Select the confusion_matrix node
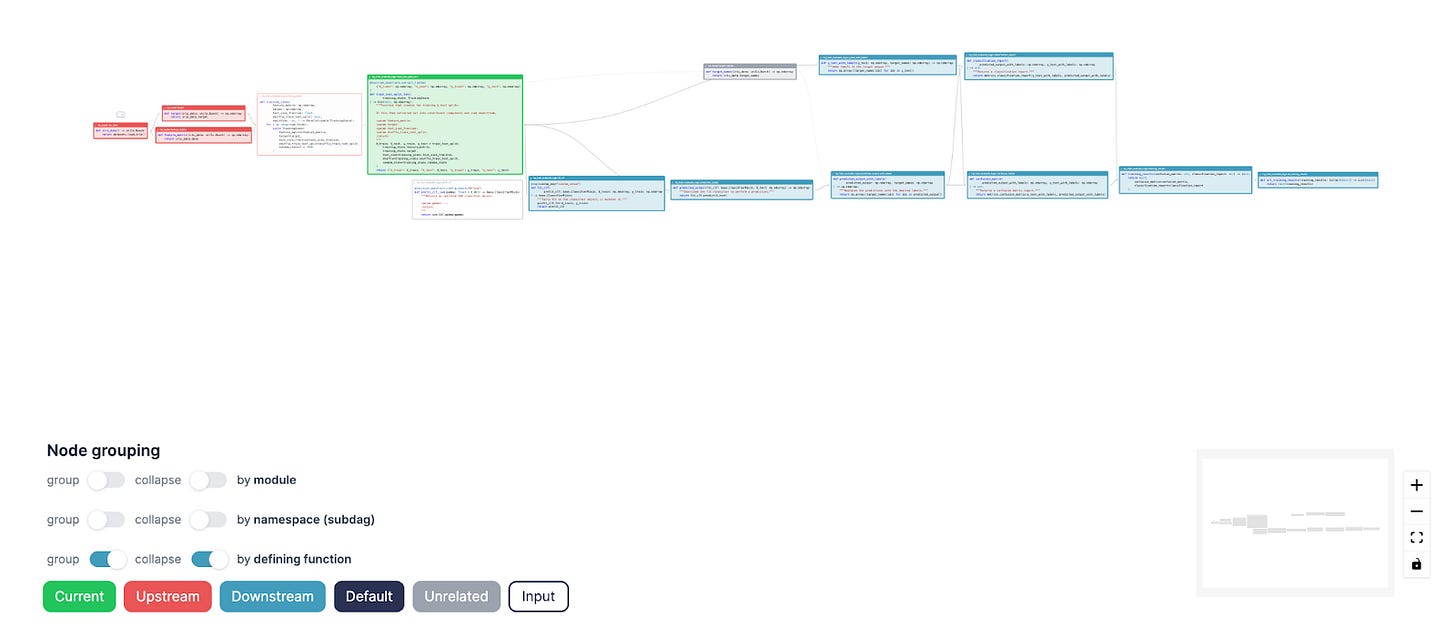This screenshot has width=1456, height=639. point(1037,185)
